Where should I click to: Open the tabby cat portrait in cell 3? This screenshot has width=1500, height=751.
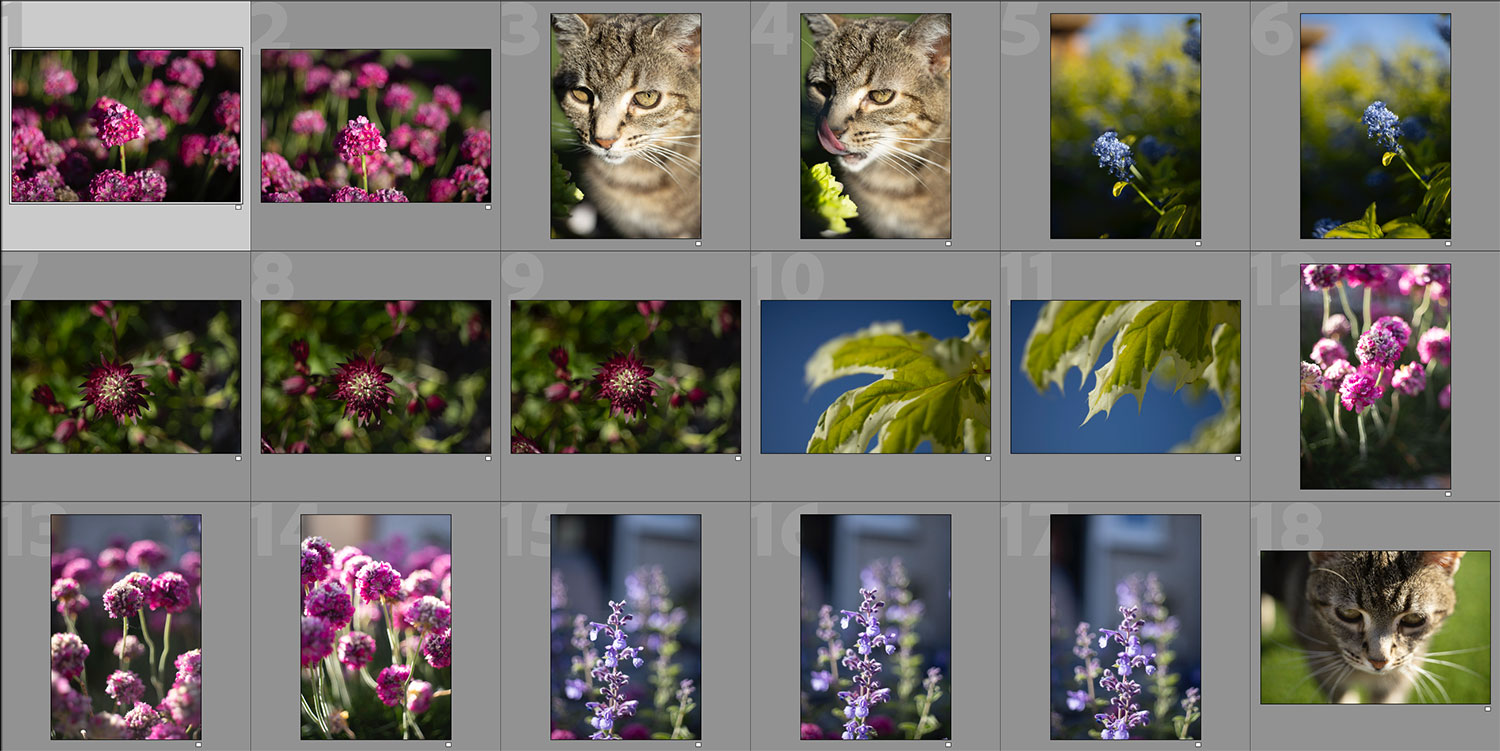pos(626,126)
